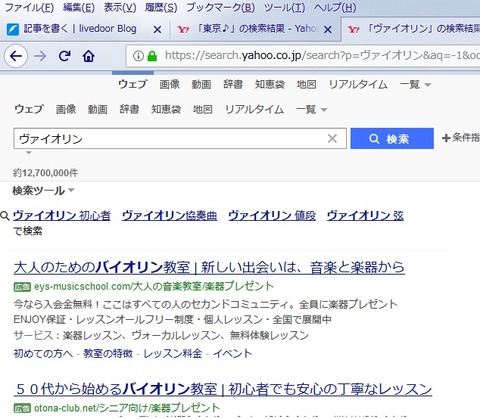Click the Yahoo favicon on 東京♪ tab
Viewport: 480px width, 419px height.
pyautogui.click(x=183, y=29)
